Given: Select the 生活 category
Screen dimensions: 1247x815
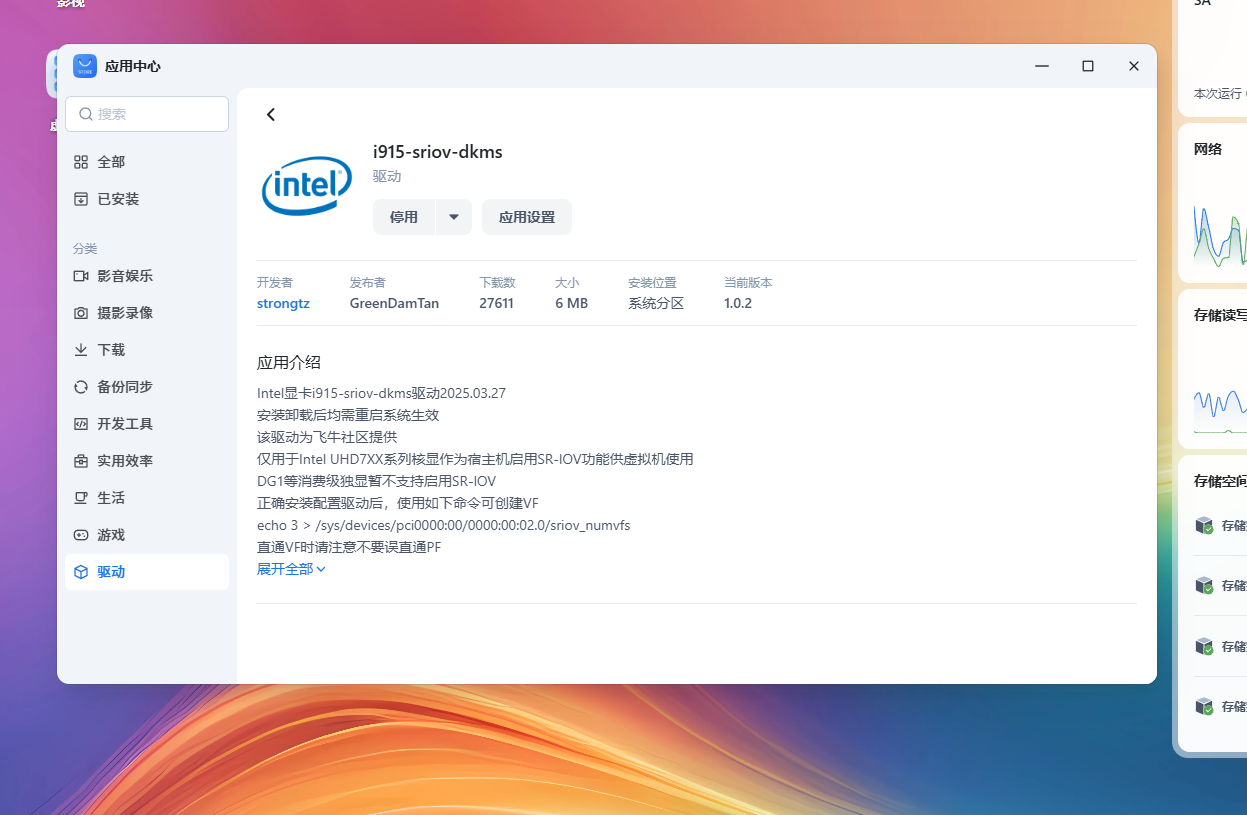Looking at the screenshot, I should click(x=147, y=498).
